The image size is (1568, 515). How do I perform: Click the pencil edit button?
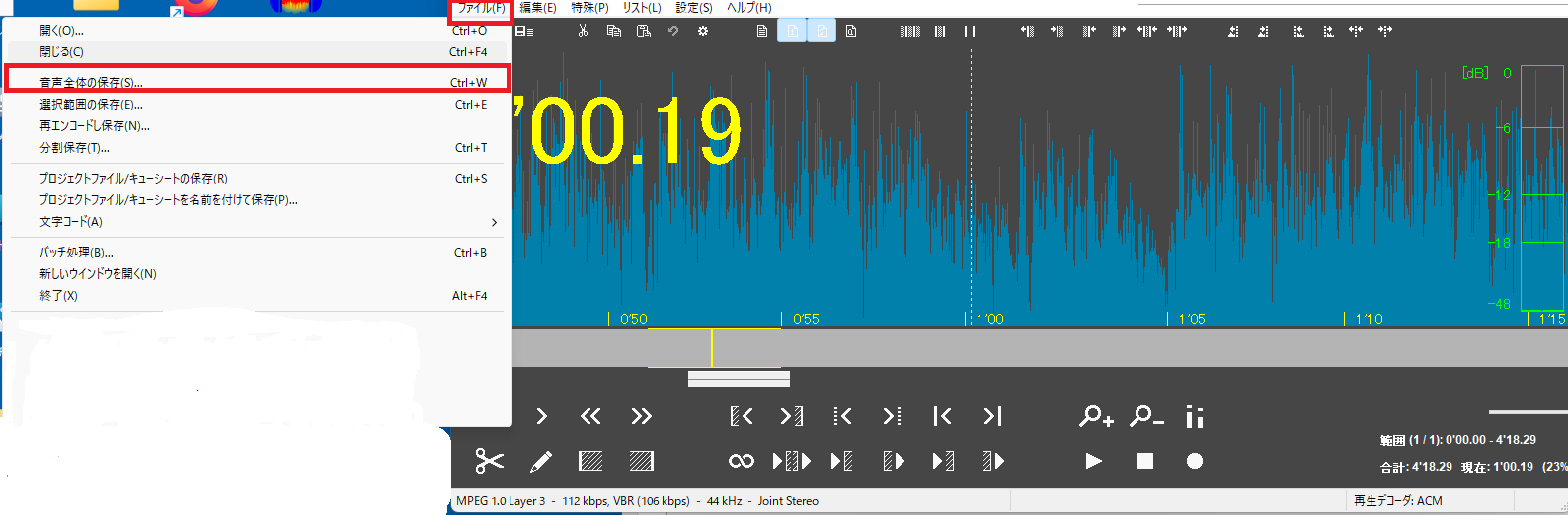[x=541, y=461]
